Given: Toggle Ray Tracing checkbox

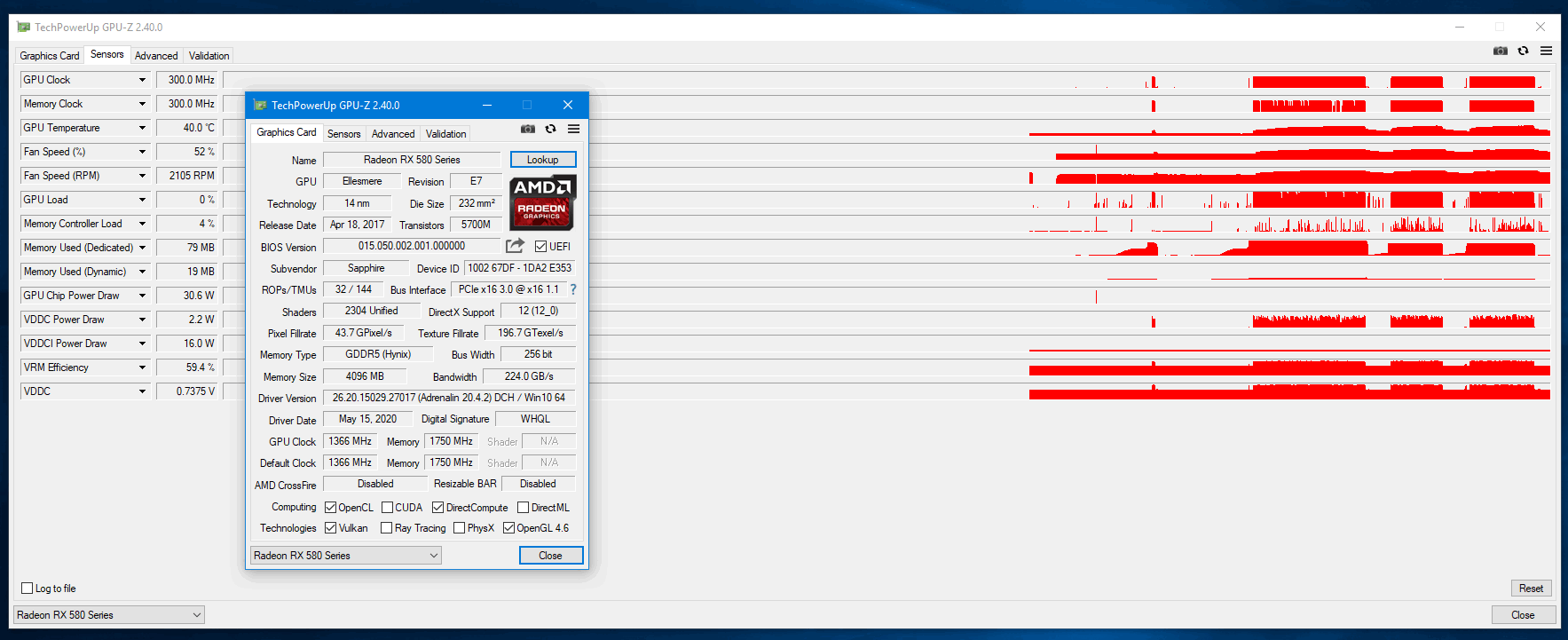Looking at the screenshot, I should 386,528.
